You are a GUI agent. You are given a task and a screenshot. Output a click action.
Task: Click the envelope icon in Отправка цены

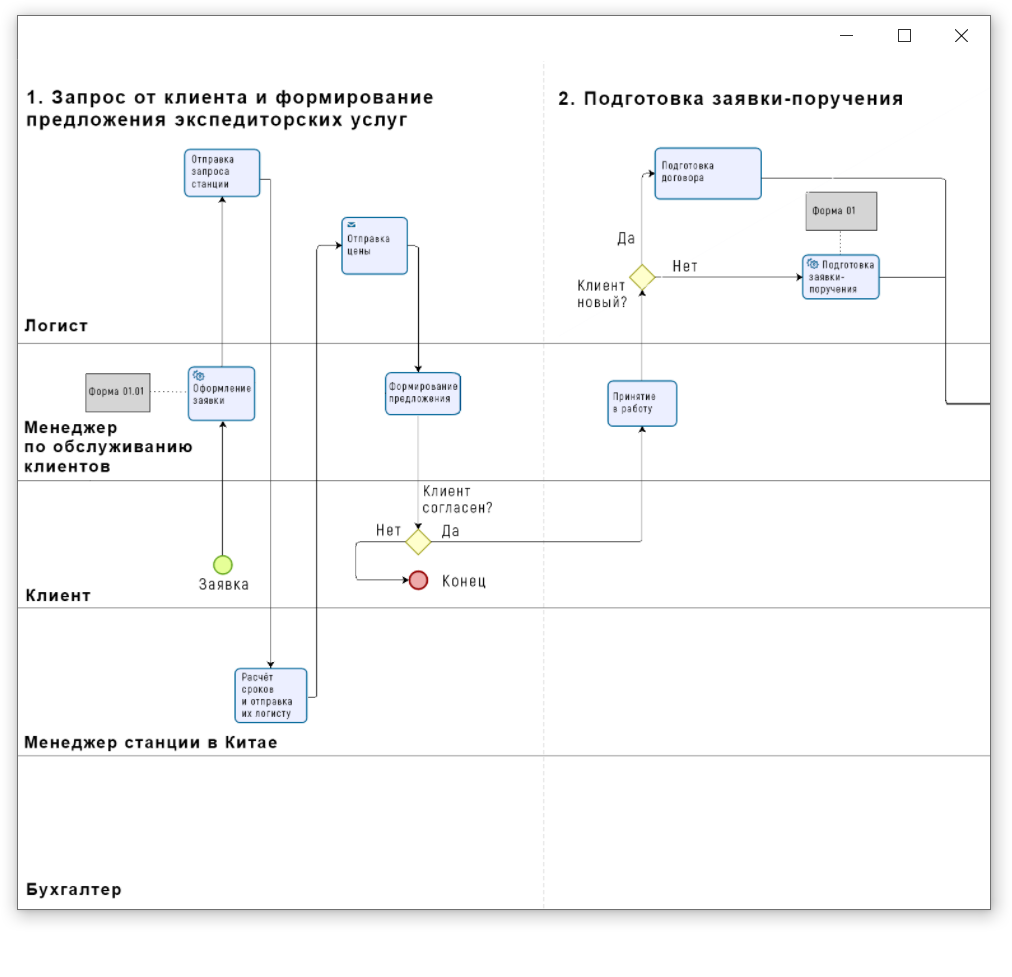352,225
